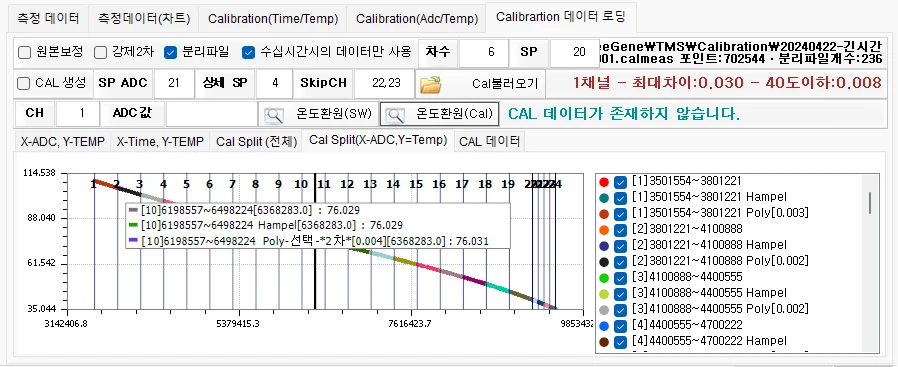
Task: Click the legend list vertical scrollbar thumb
Action: [871, 202]
